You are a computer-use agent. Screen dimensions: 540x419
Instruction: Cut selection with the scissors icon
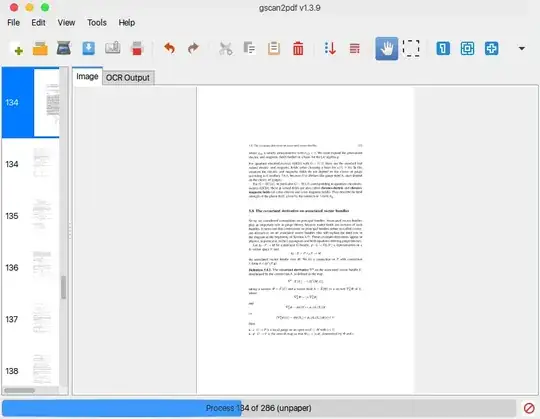coord(226,49)
